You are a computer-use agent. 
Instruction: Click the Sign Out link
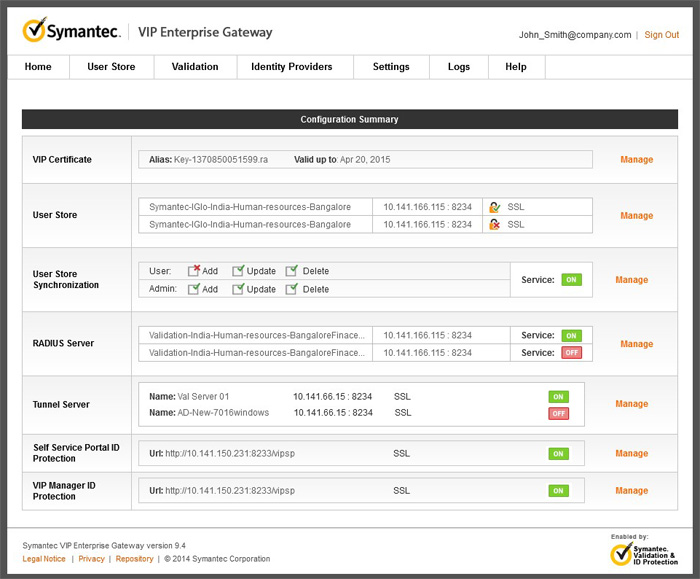(662, 35)
